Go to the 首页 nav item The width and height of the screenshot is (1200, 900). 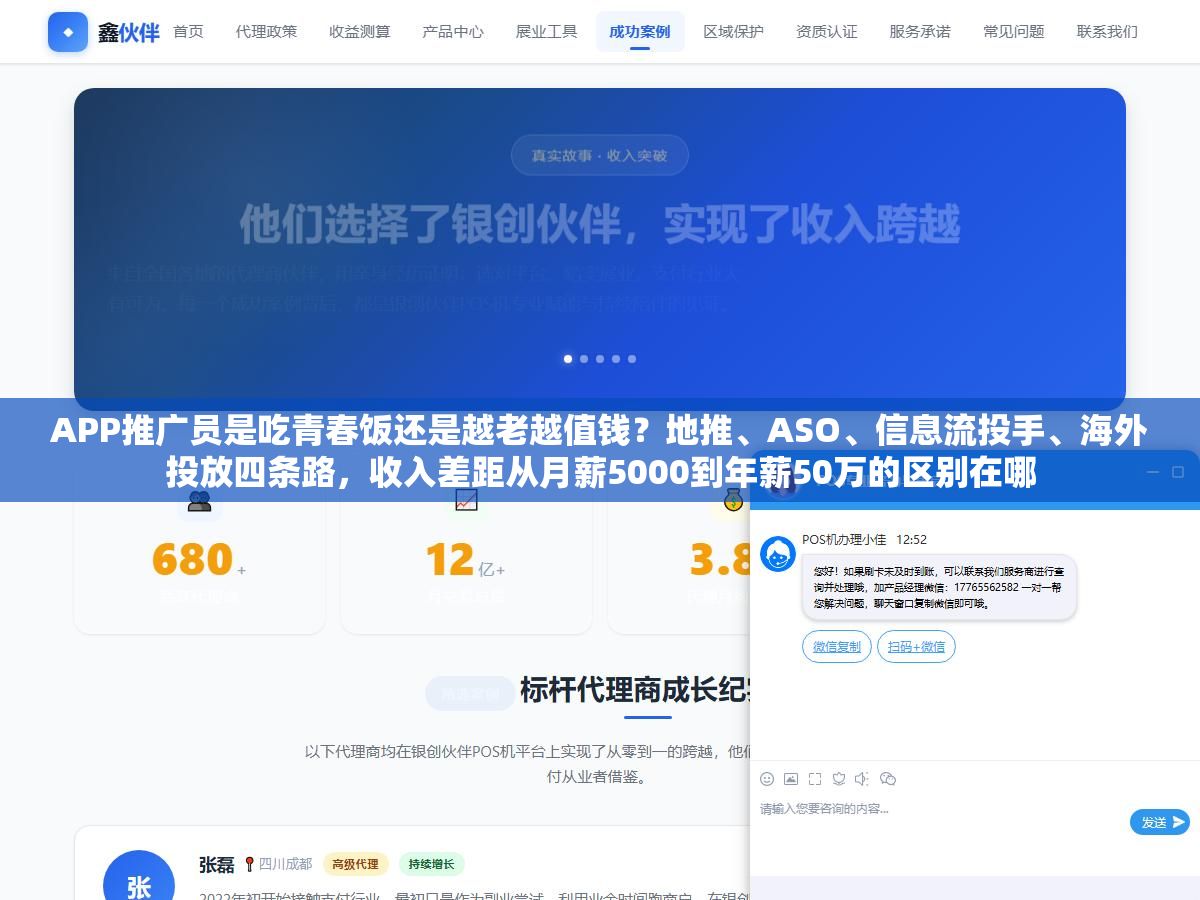tap(188, 32)
